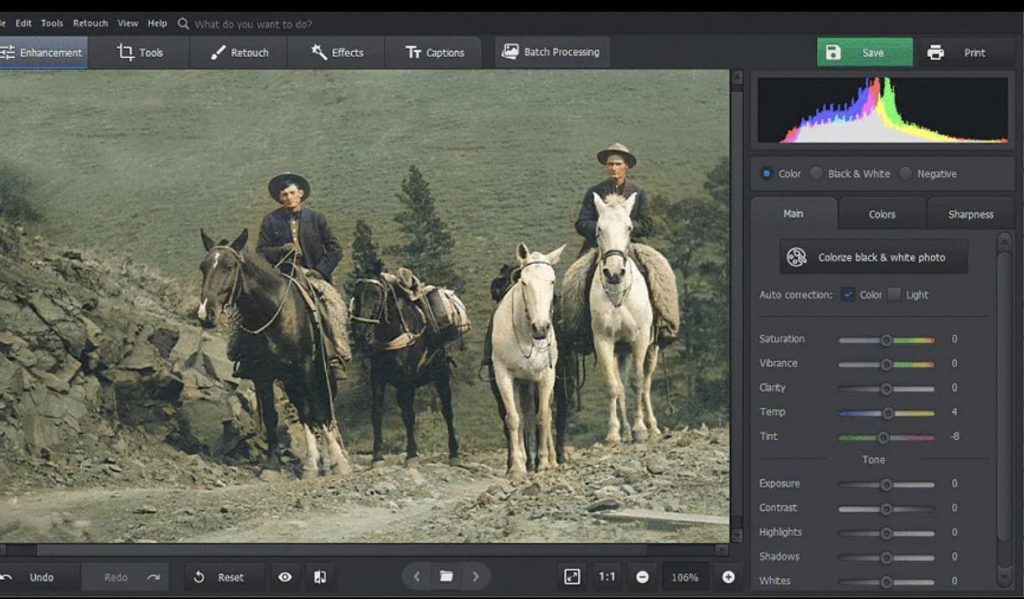Zoom in with the plus icon
The image size is (1024, 599).
[x=728, y=577]
